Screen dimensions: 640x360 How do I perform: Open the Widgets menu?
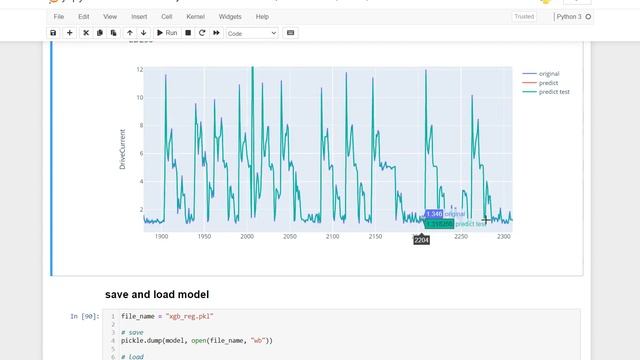coord(230,17)
